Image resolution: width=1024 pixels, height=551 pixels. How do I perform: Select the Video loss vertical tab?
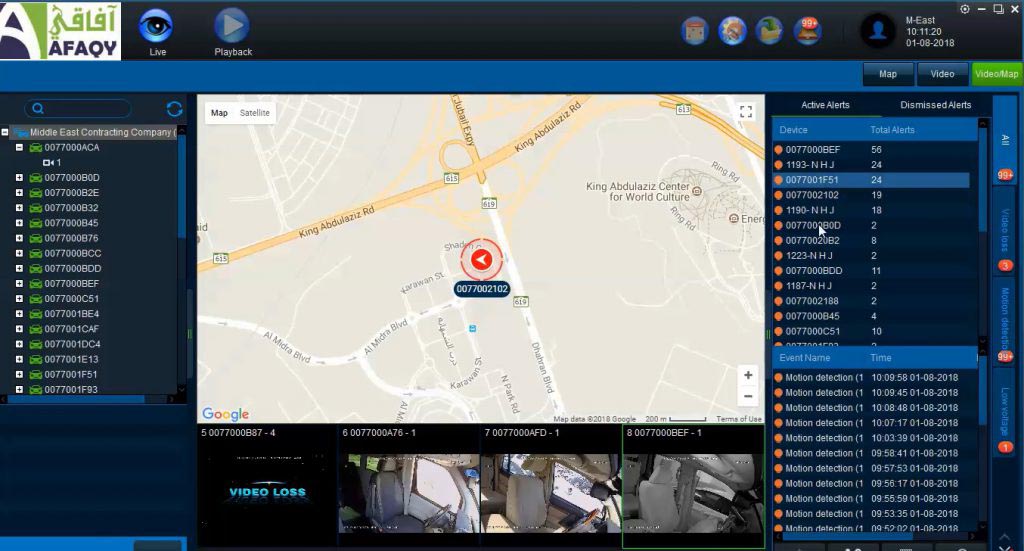(1004, 232)
